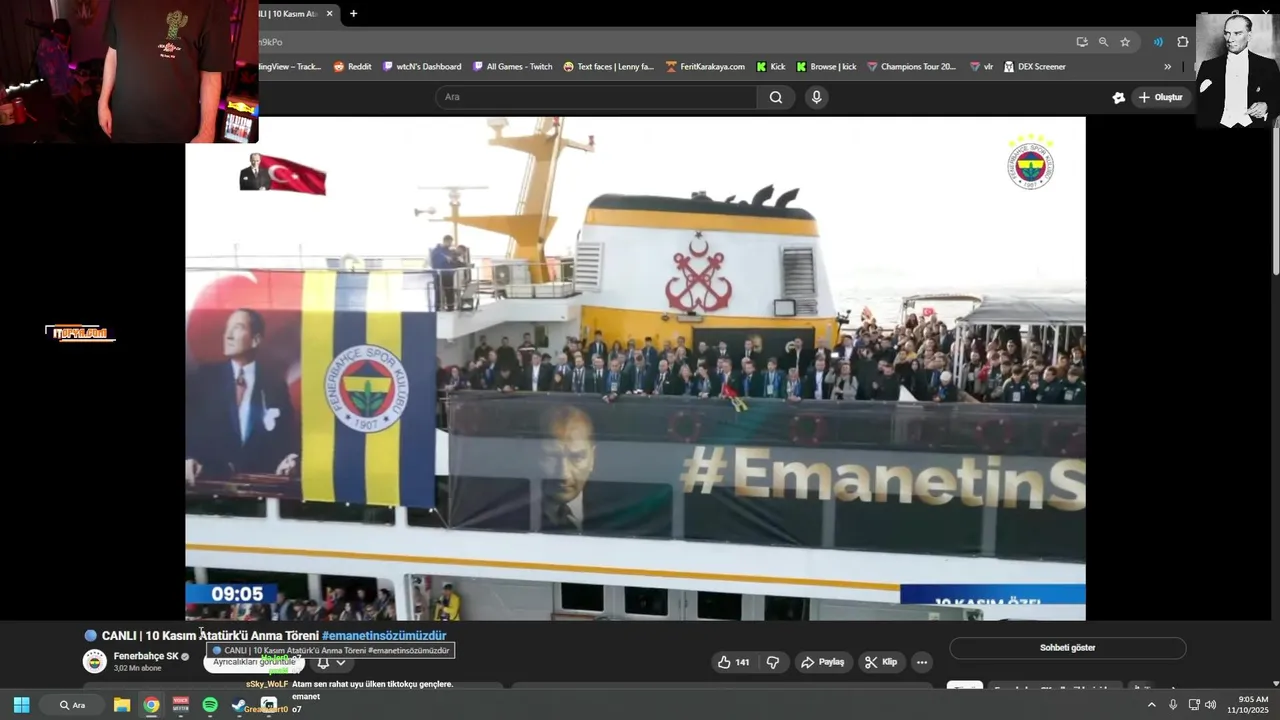Image resolution: width=1280 pixels, height=720 pixels.
Task: Open the three-dot more actions menu
Action: (x=922, y=662)
